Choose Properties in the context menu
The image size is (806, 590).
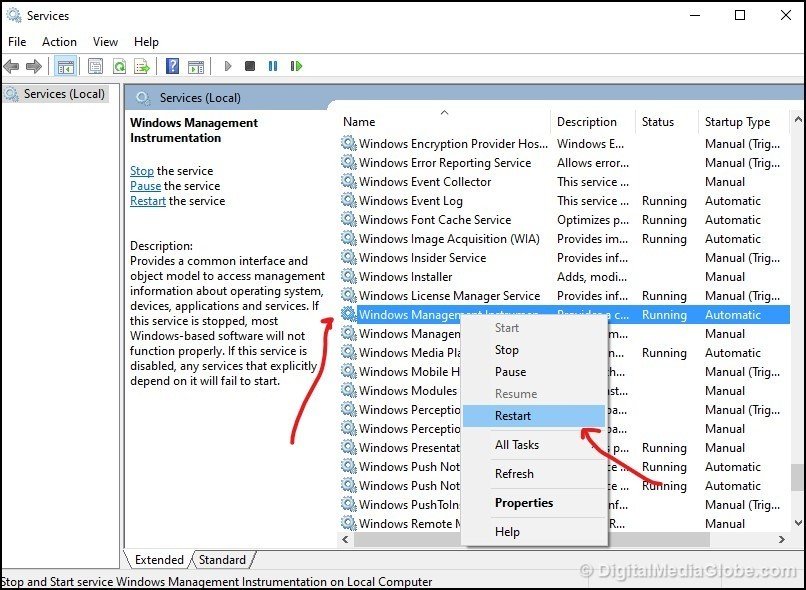tap(534, 503)
